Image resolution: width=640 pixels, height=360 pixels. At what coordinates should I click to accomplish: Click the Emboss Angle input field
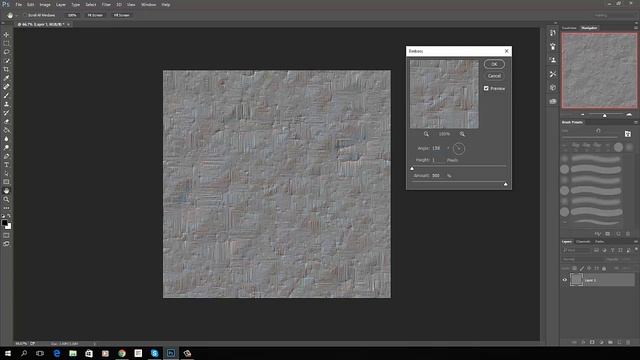click(x=438, y=148)
